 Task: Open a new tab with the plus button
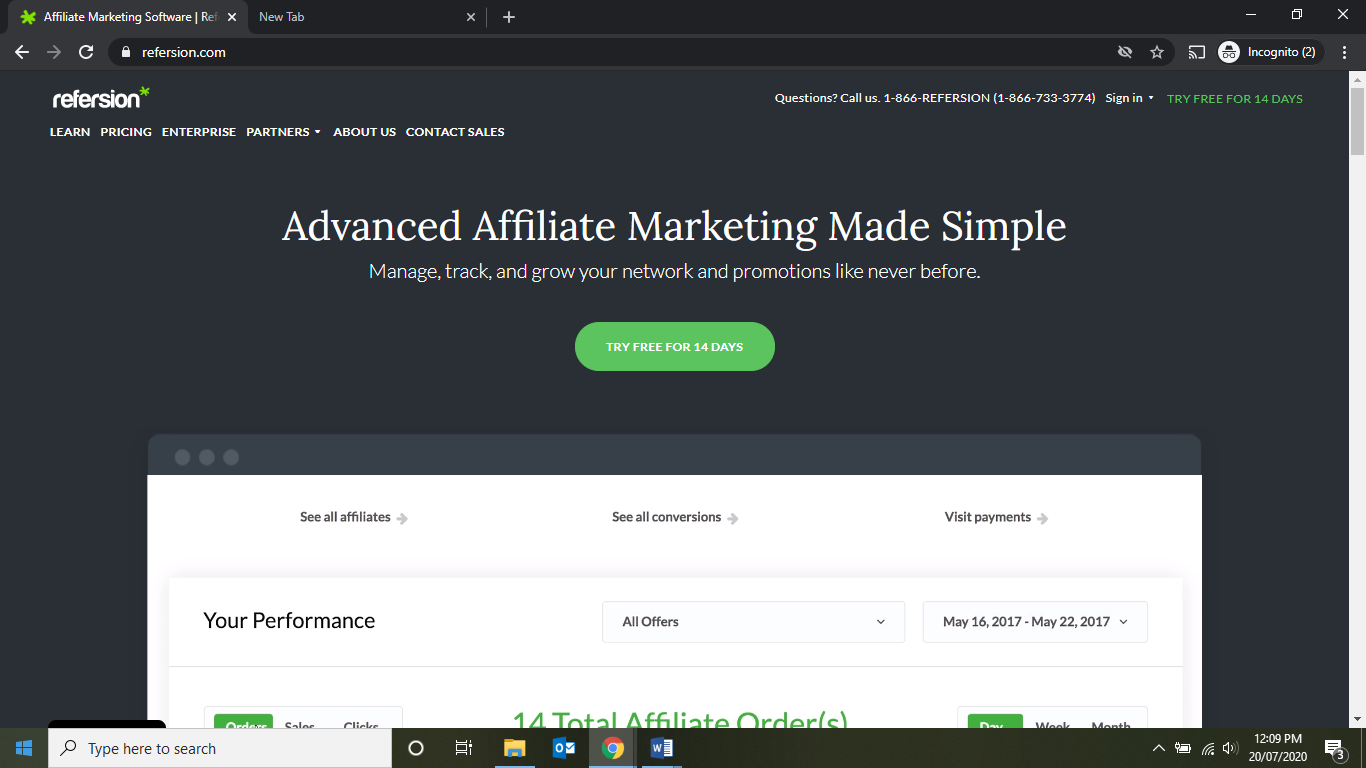point(509,17)
